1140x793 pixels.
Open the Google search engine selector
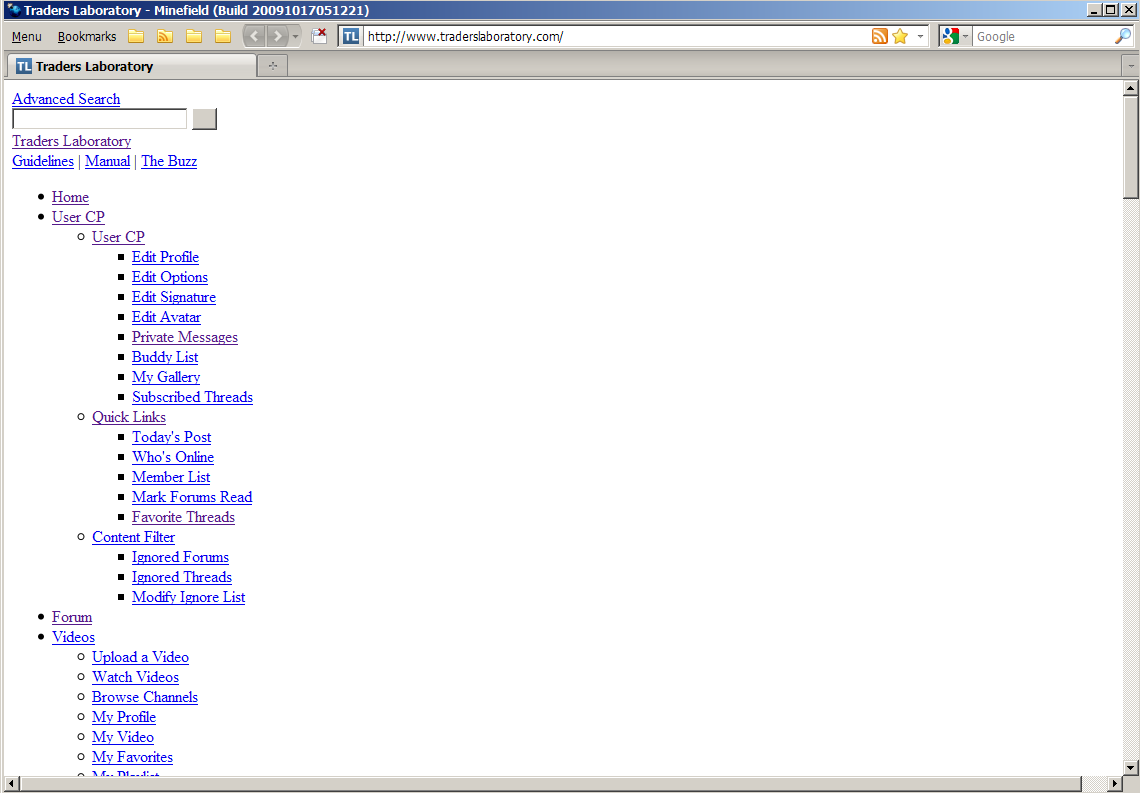click(955, 36)
